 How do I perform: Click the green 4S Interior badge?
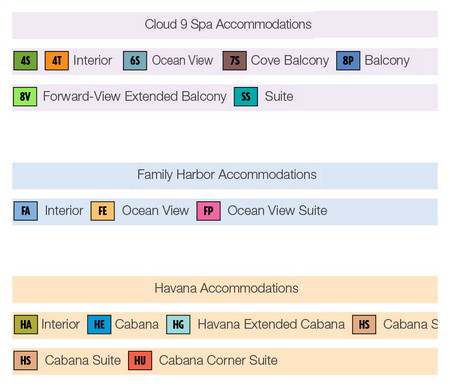(25, 61)
